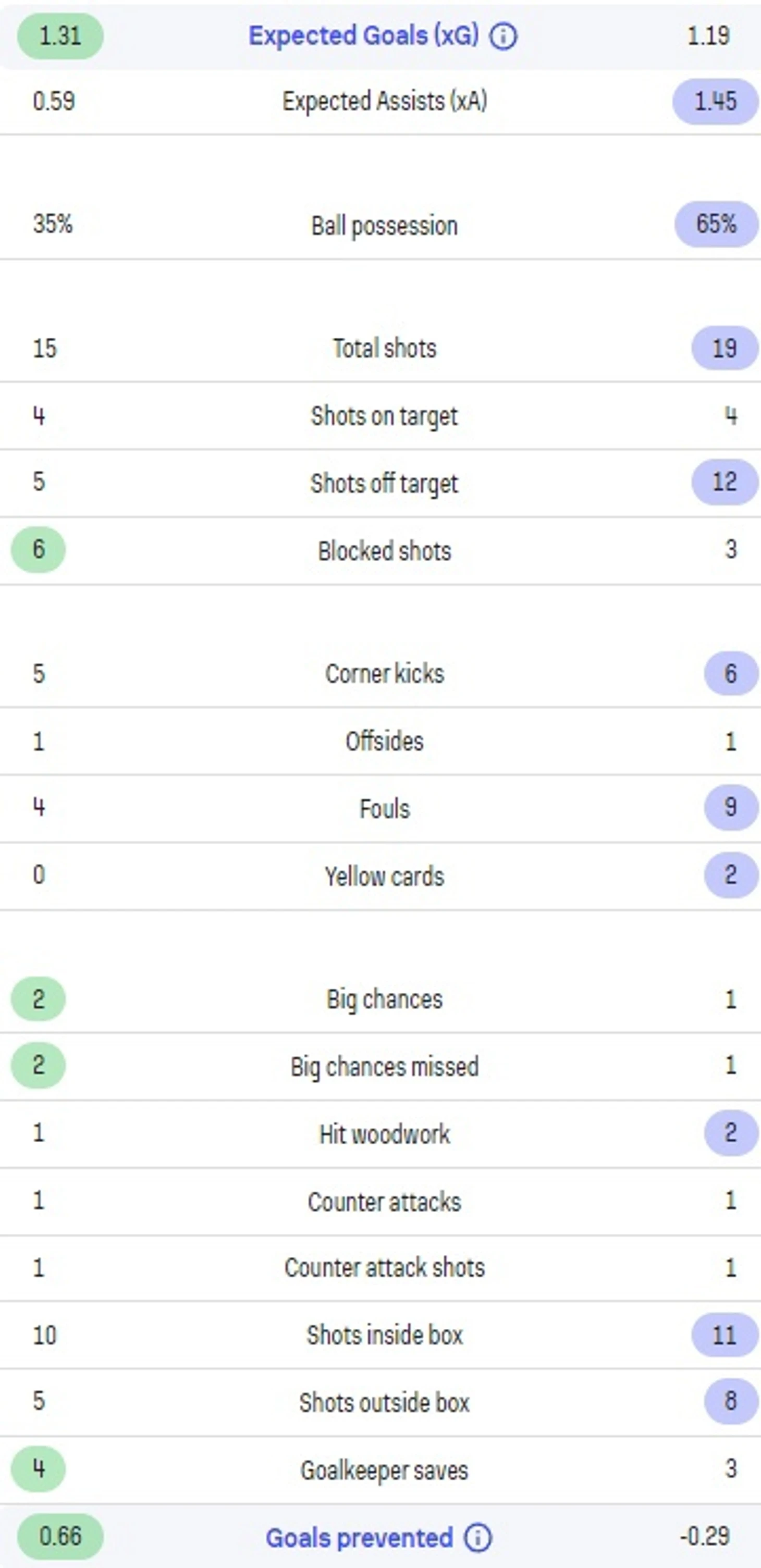This screenshot has height=1568, width=761.
Task: Click the Corner kicks stat label
Action: click(x=384, y=674)
